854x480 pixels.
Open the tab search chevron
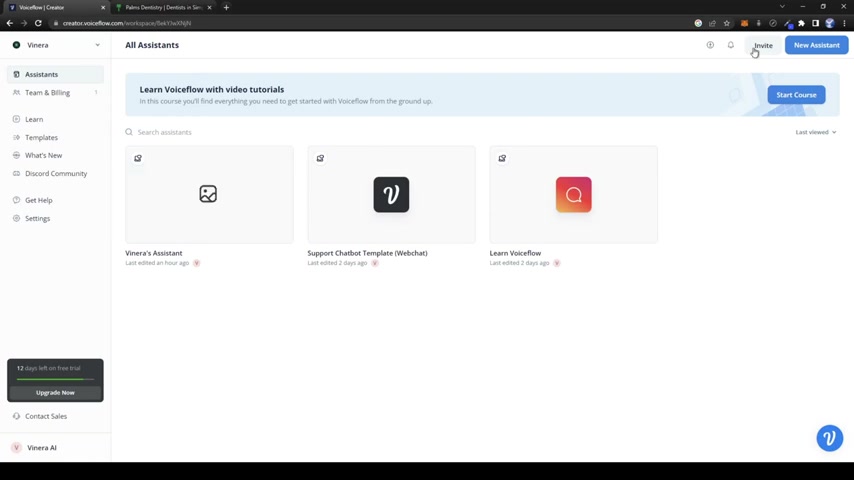tap(782, 7)
